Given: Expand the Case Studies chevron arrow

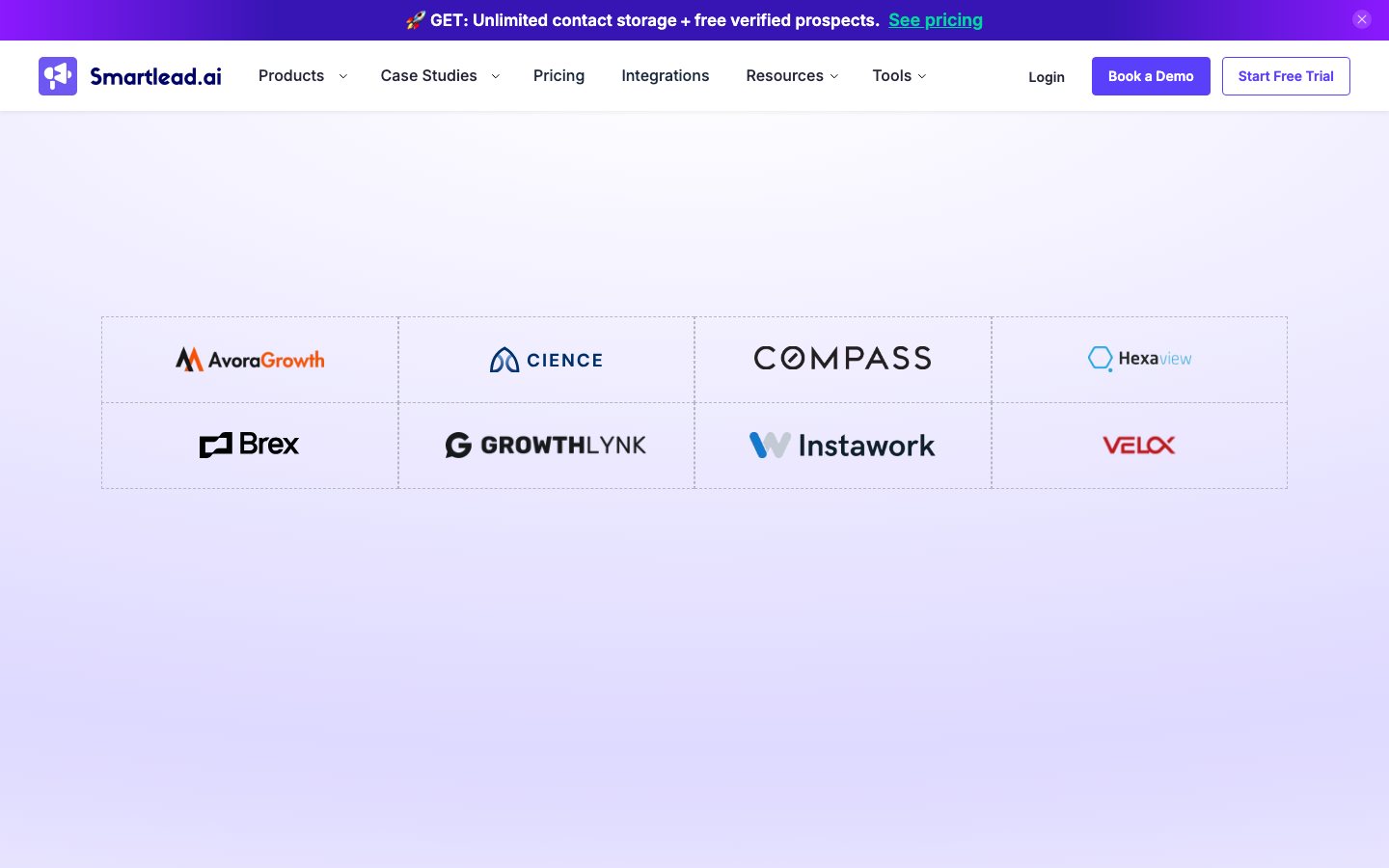Looking at the screenshot, I should coord(496,76).
